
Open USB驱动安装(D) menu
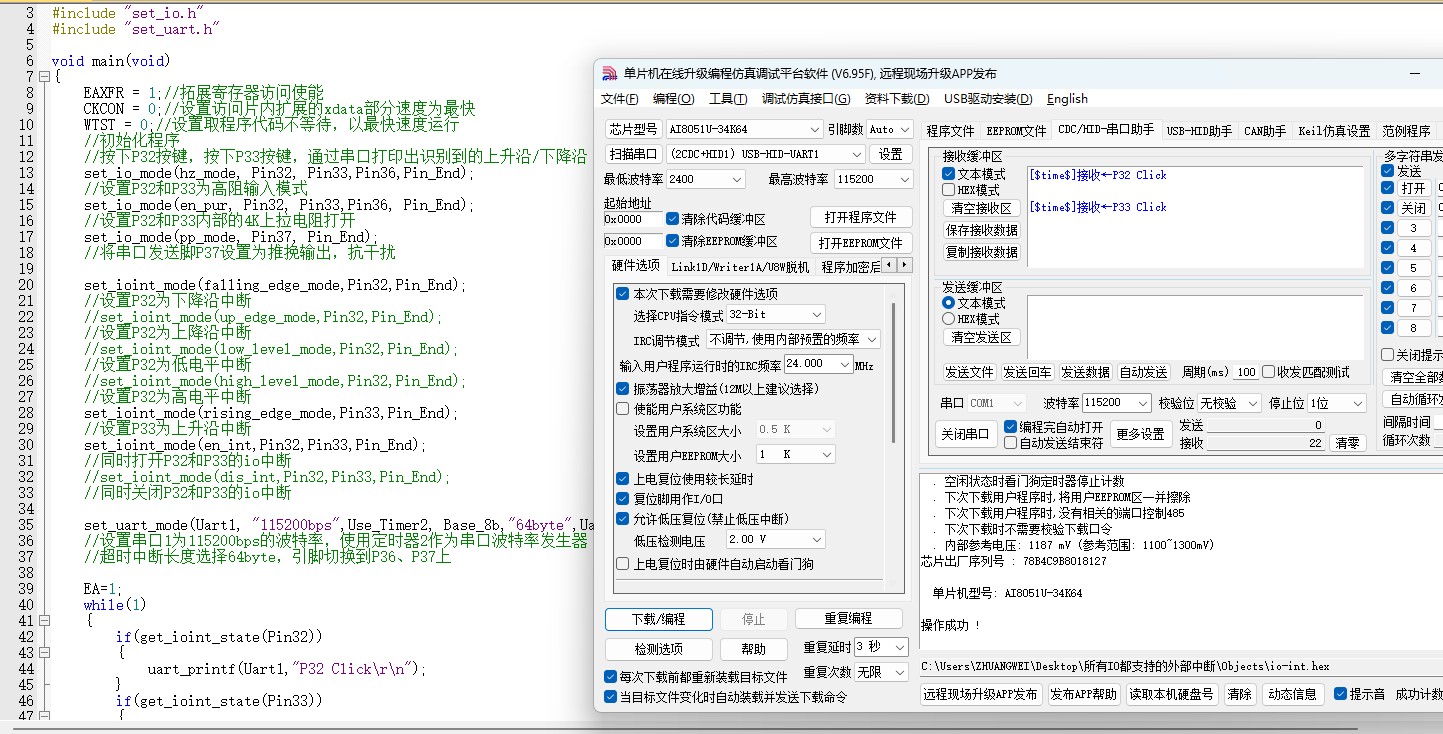click(988, 99)
